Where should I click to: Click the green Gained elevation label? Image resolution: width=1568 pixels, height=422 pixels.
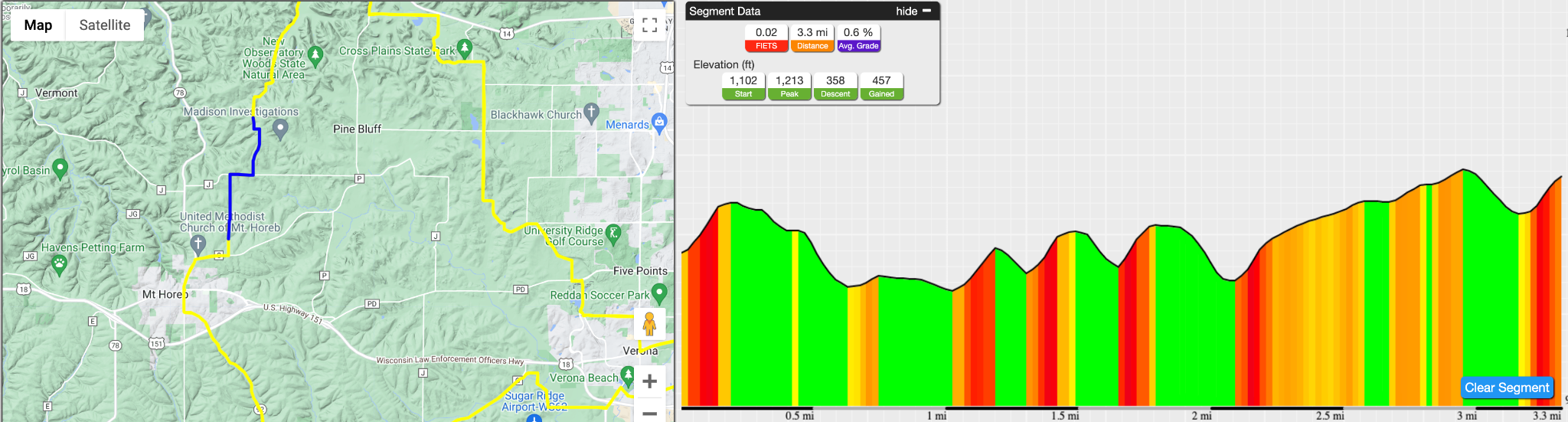point(881,94)
